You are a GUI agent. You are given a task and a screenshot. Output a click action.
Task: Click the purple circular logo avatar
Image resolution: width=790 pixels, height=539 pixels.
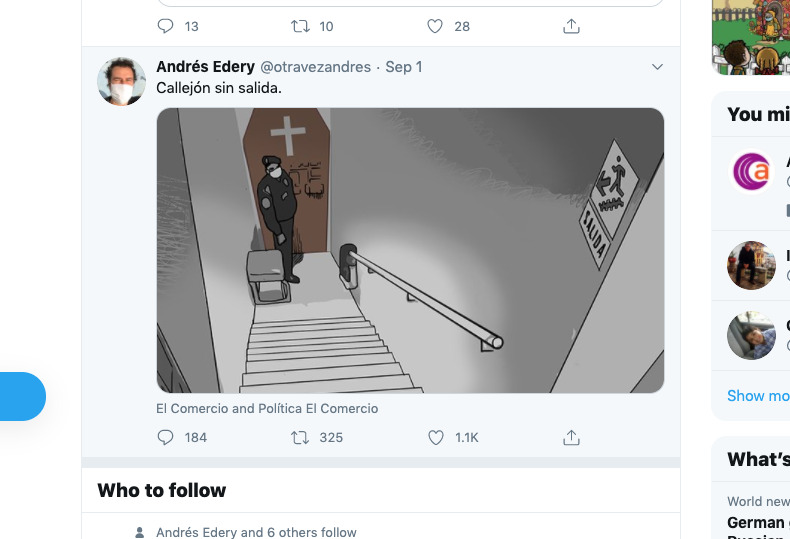tap(752, 171)
